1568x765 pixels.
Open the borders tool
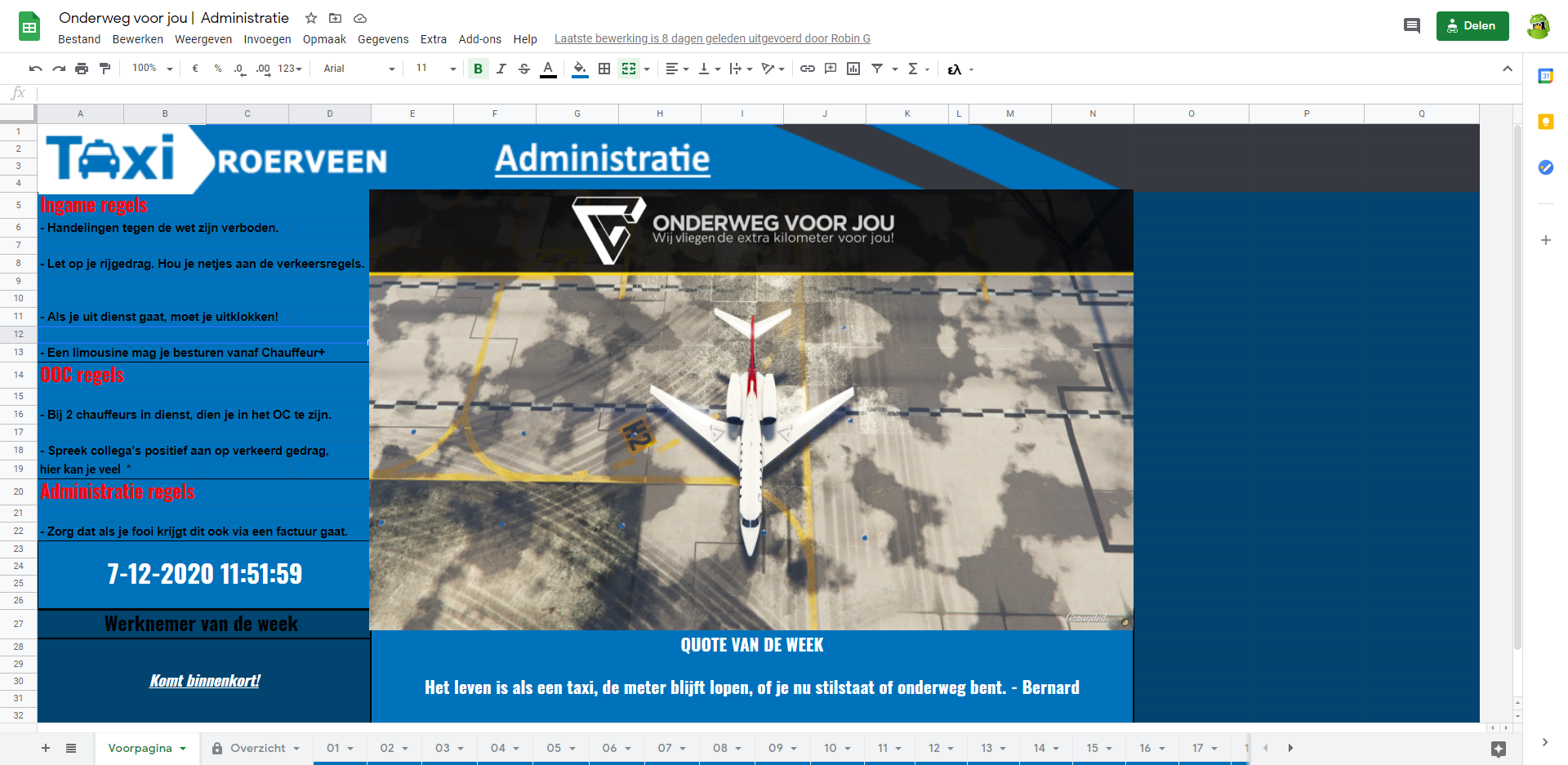coord(604,69)
